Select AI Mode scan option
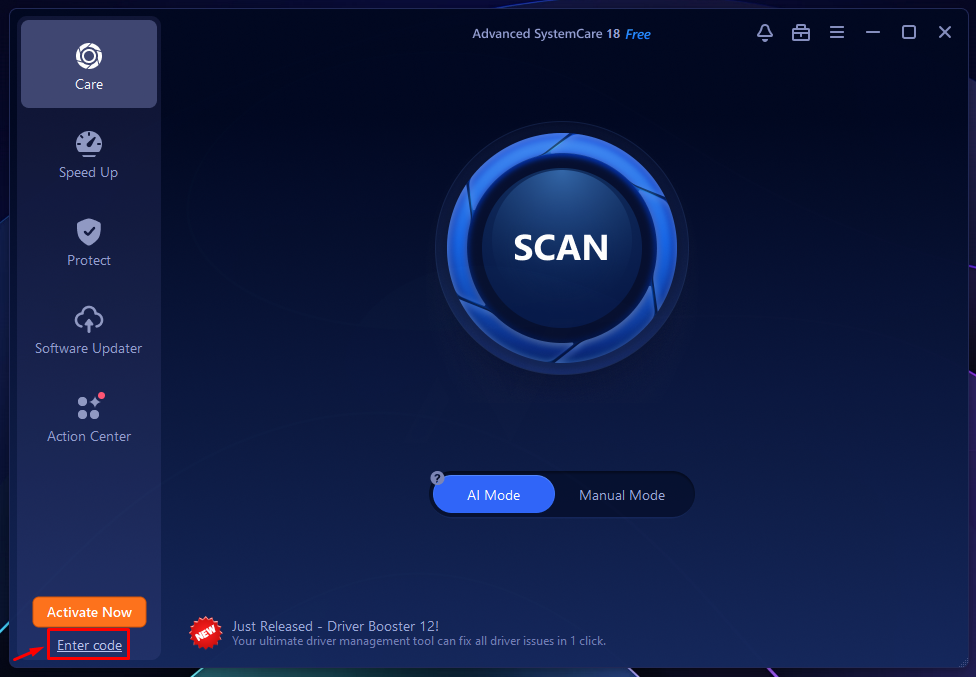 494,495
